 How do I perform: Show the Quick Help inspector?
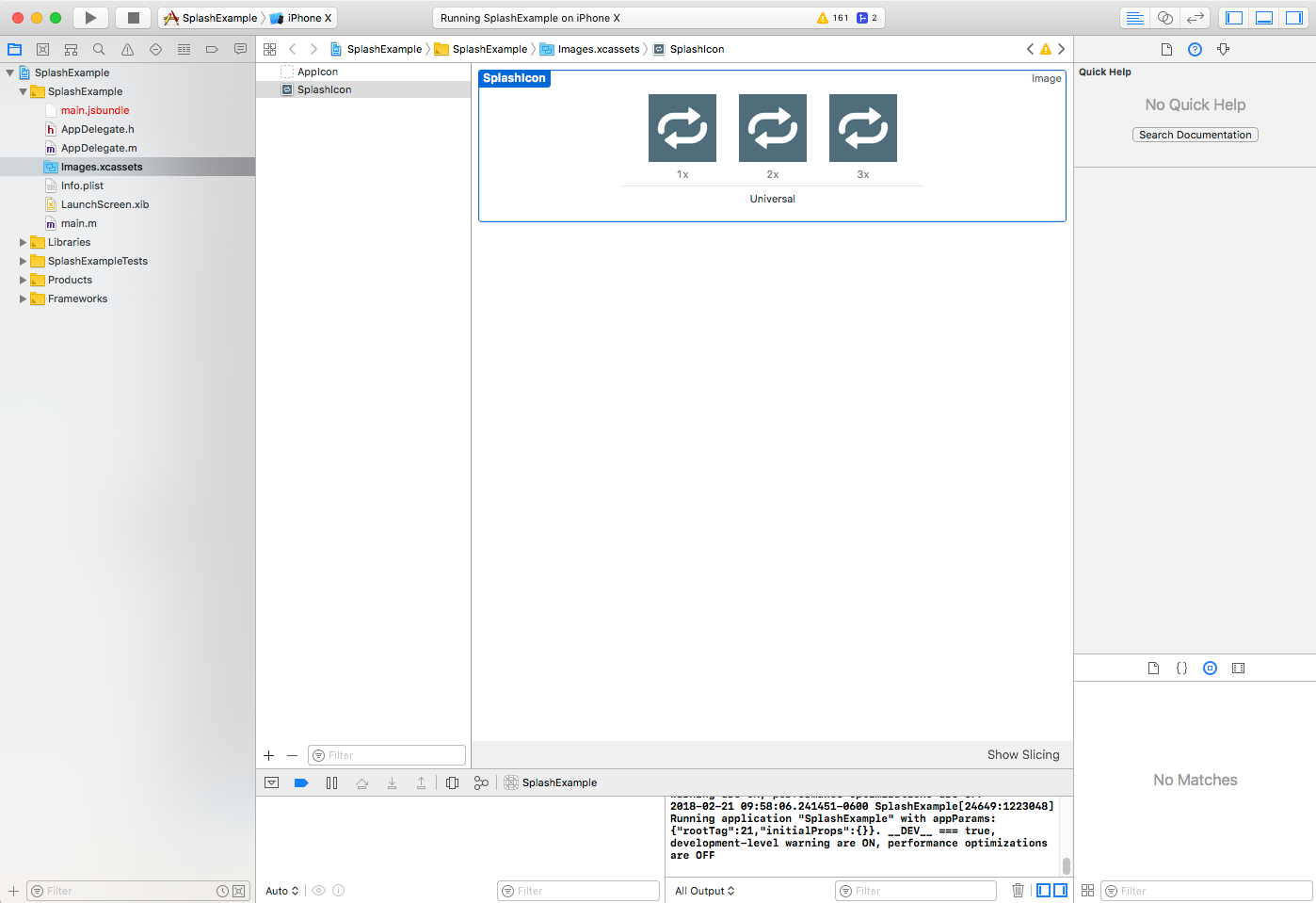(x=1195, y=49)
